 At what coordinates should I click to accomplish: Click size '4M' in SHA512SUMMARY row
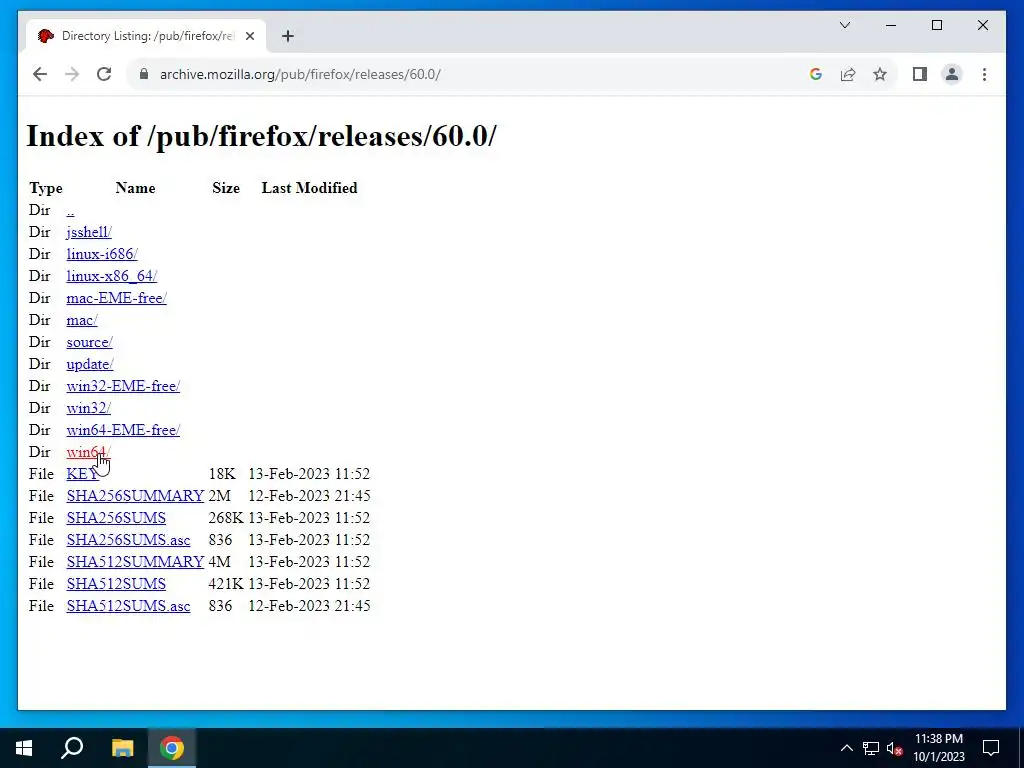click(219, 562)
